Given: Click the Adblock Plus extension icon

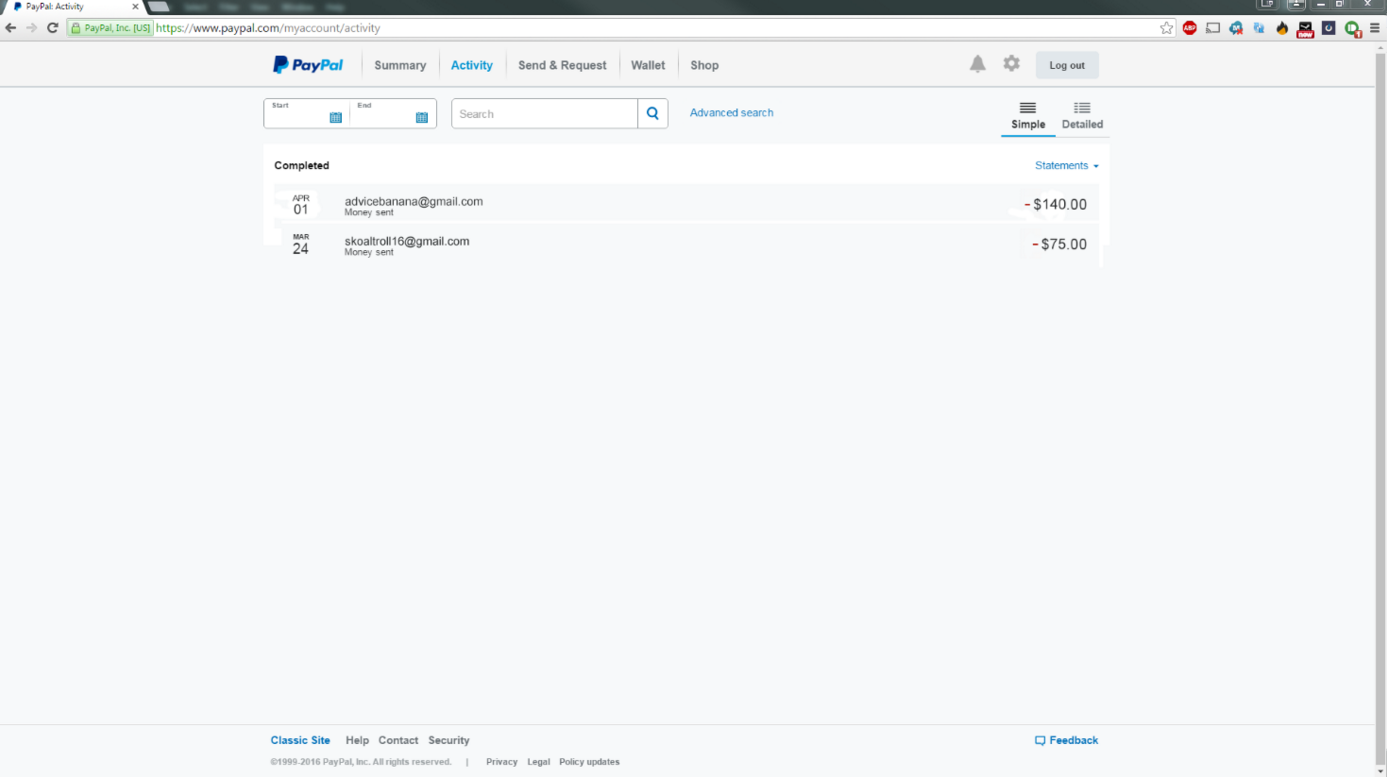Looking at the screenshot, I should pos(1189,28).
